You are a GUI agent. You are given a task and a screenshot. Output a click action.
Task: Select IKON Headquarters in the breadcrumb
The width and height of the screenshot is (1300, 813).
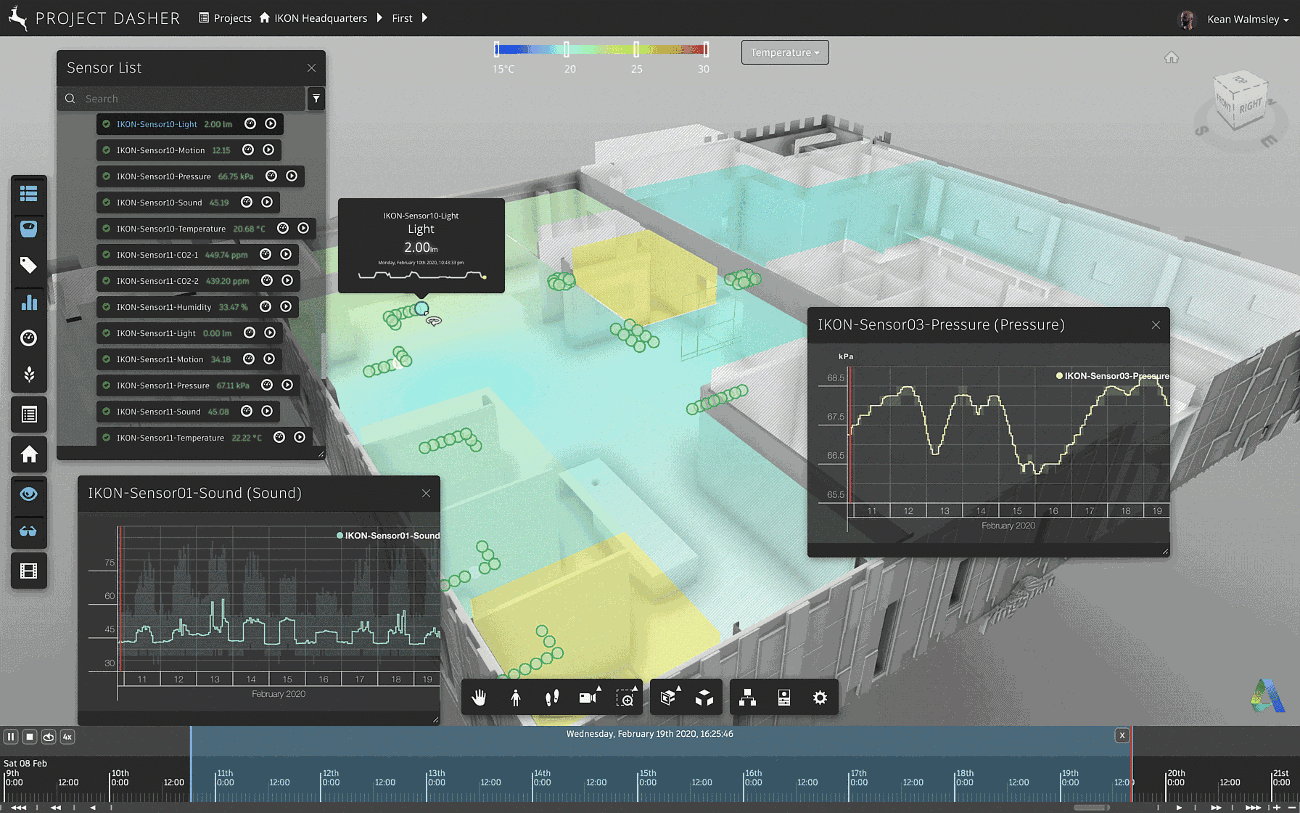pos(313,18)
